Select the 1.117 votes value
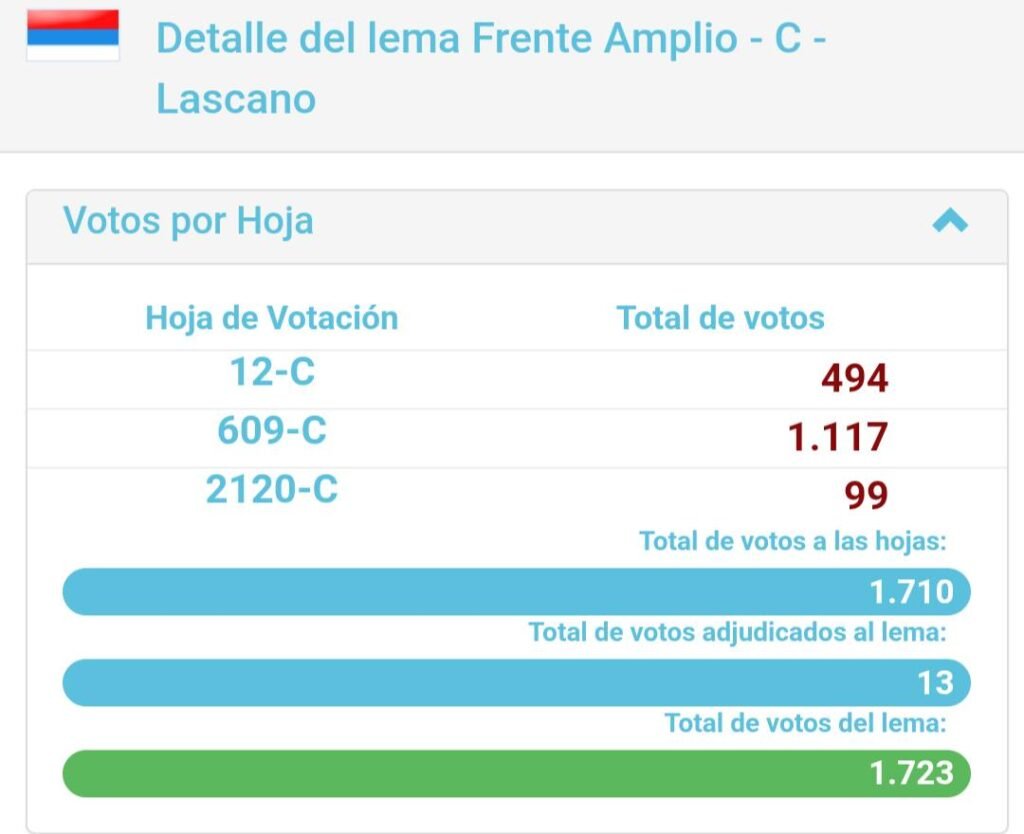 (x=839, y=438)
